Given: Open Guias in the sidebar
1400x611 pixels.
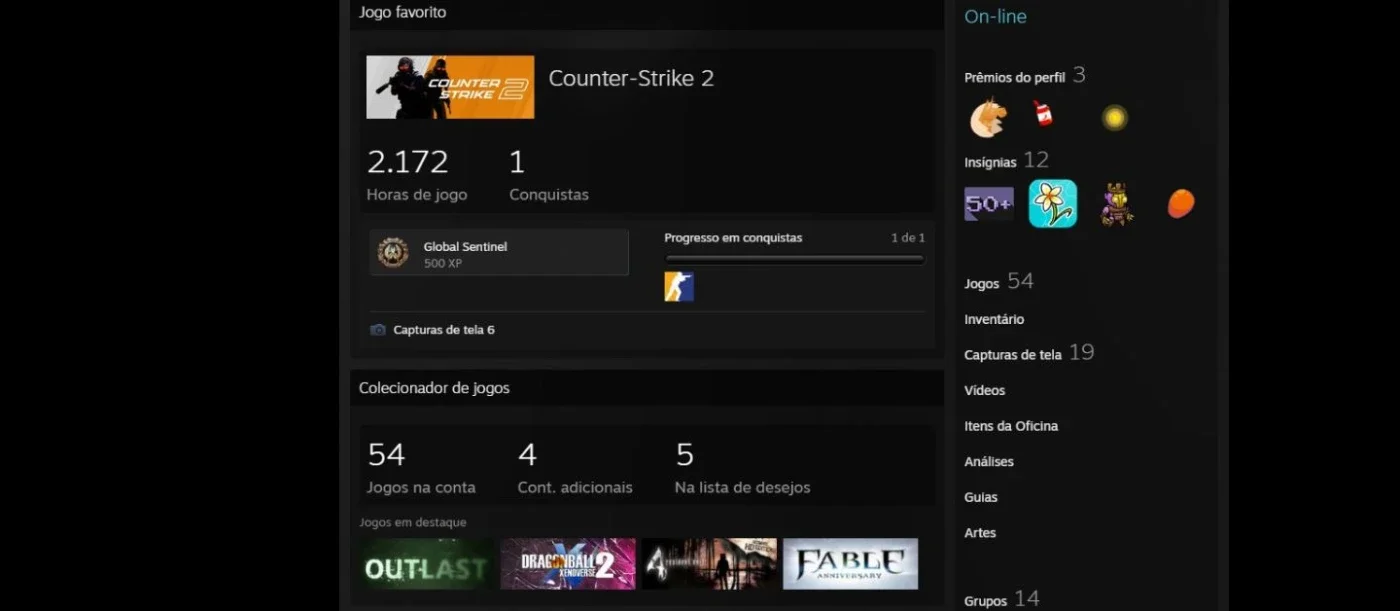Looking at the screenshot, I should click(x=981, y=497).
